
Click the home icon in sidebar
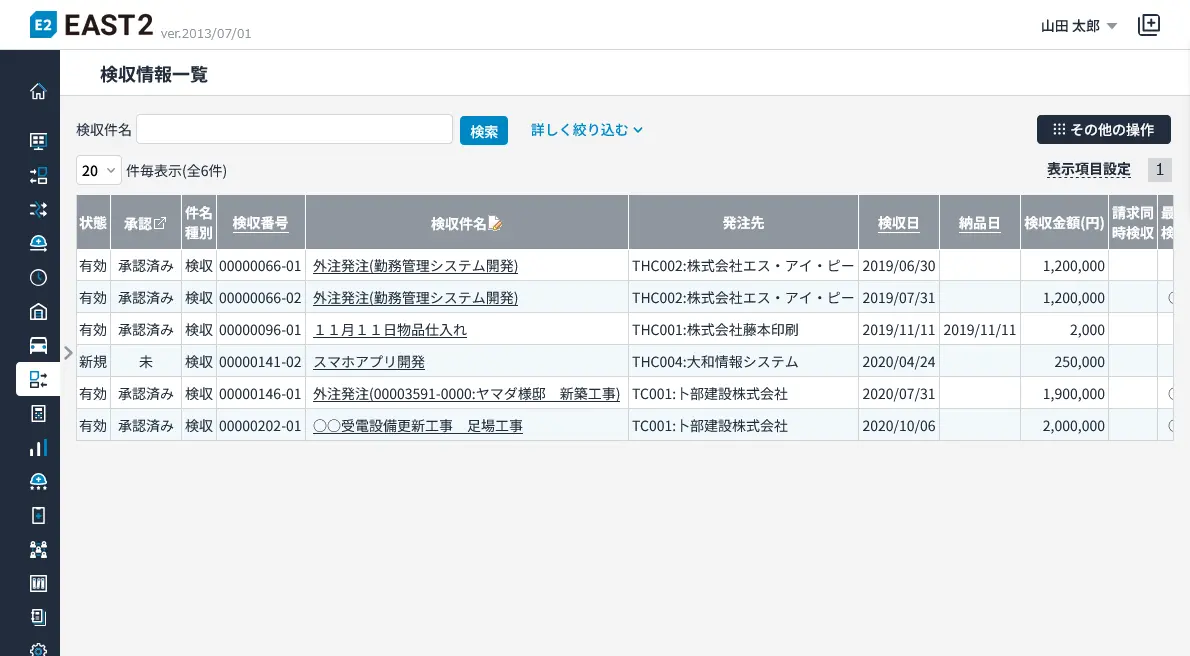(x=38, y=92)
